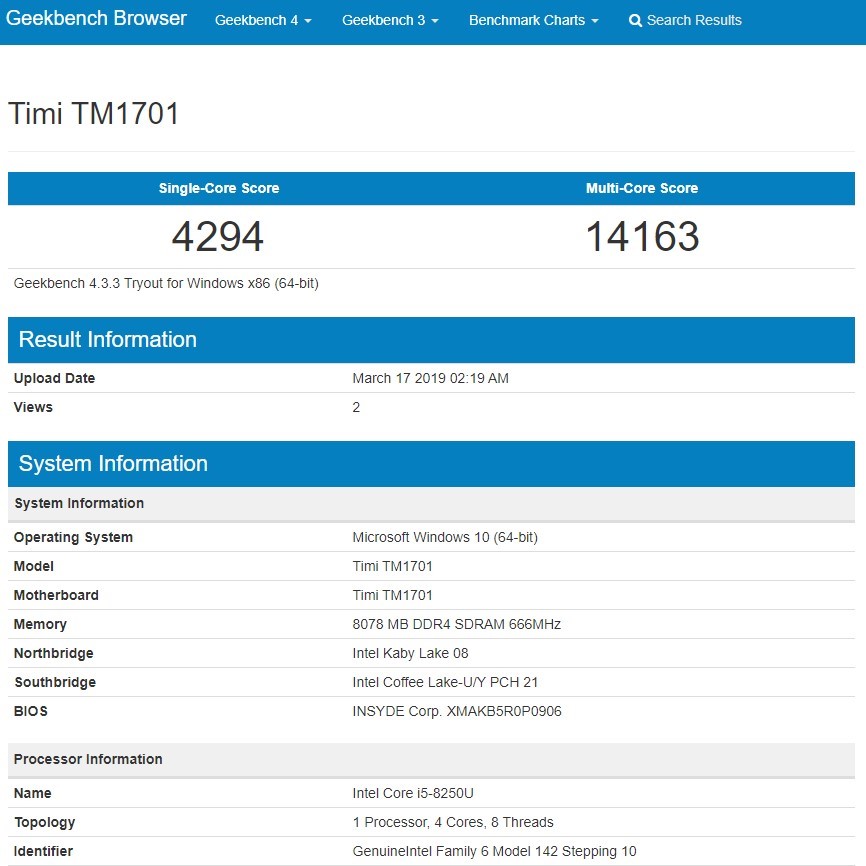Click the Processor Information subheader
Viewport: 866px width, 866px height.
click(431, 759)
